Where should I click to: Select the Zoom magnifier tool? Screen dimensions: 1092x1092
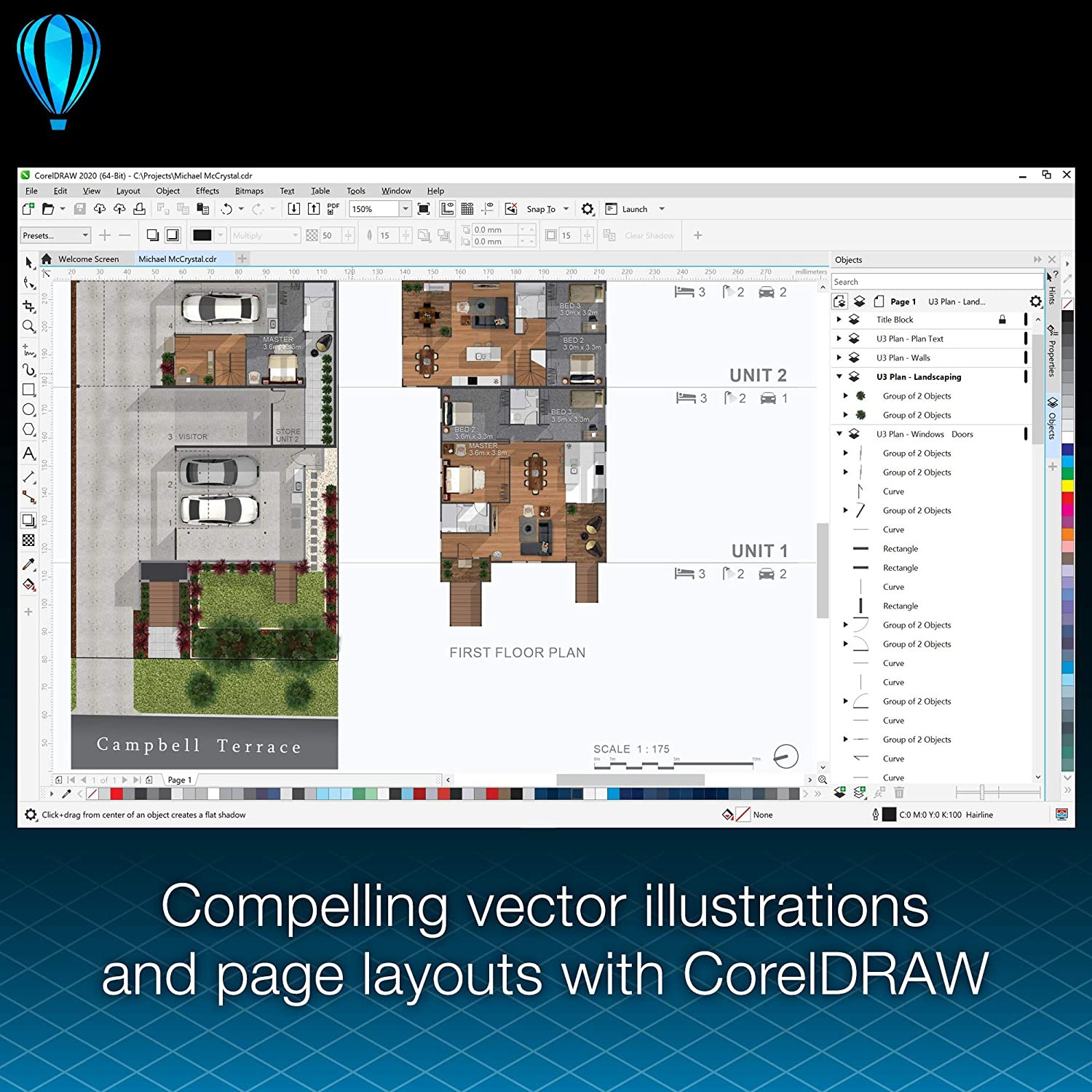coord(28,326)
